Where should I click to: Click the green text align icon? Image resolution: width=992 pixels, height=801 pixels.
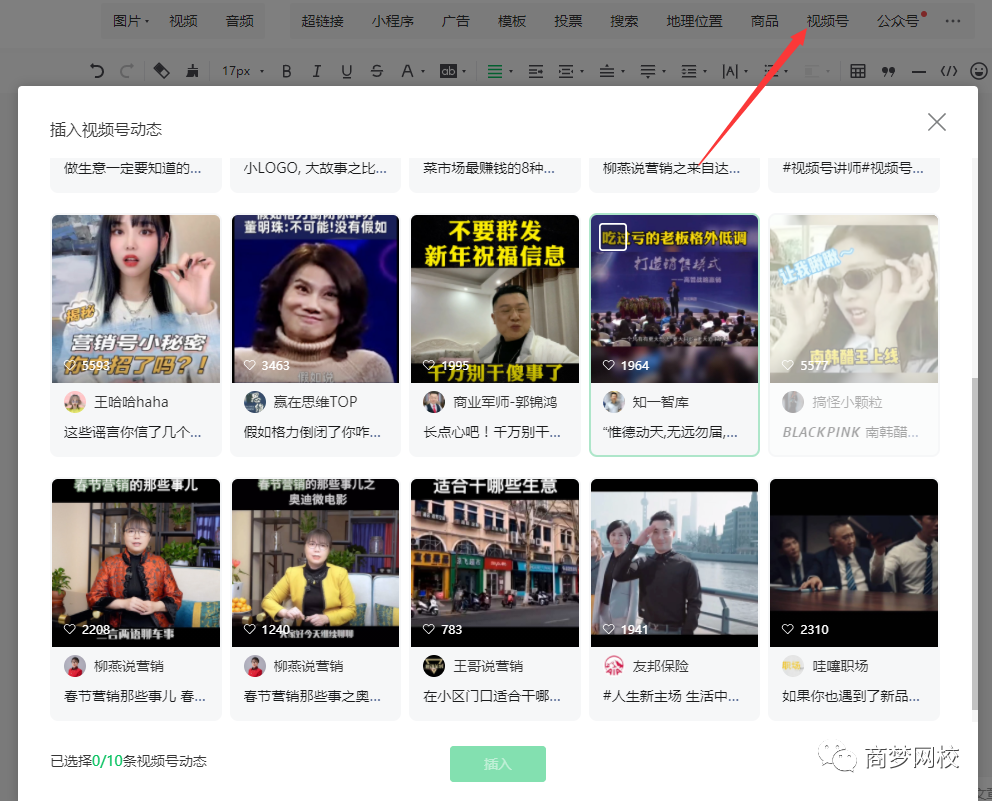[495, 71]
